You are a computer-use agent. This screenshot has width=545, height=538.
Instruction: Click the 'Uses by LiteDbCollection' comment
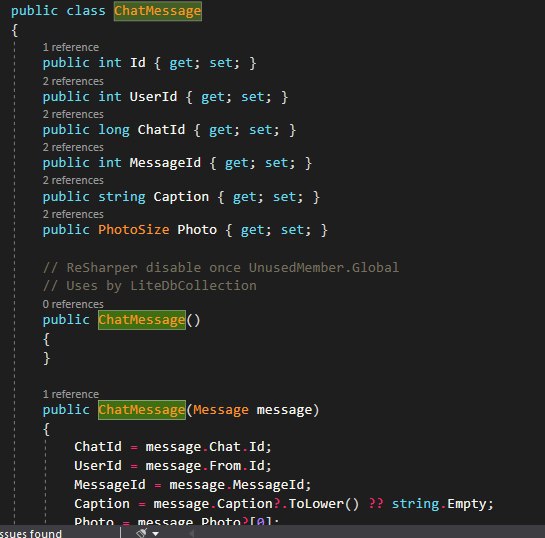tap(149, 286)
